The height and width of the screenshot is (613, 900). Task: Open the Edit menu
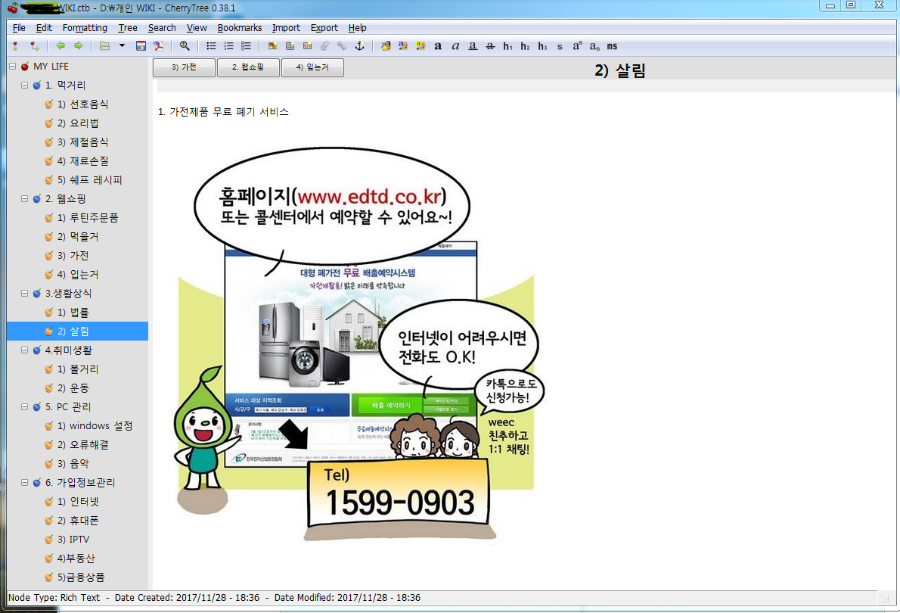pos(44,28)
